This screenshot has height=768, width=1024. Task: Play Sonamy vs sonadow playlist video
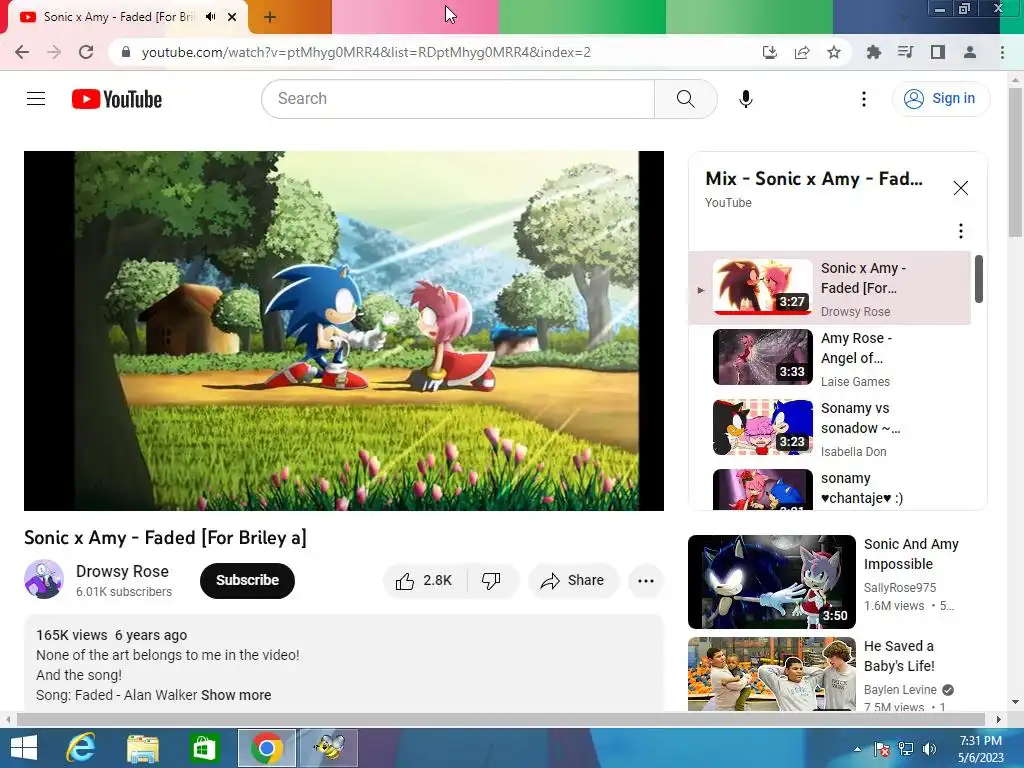(x=829, y=428)
